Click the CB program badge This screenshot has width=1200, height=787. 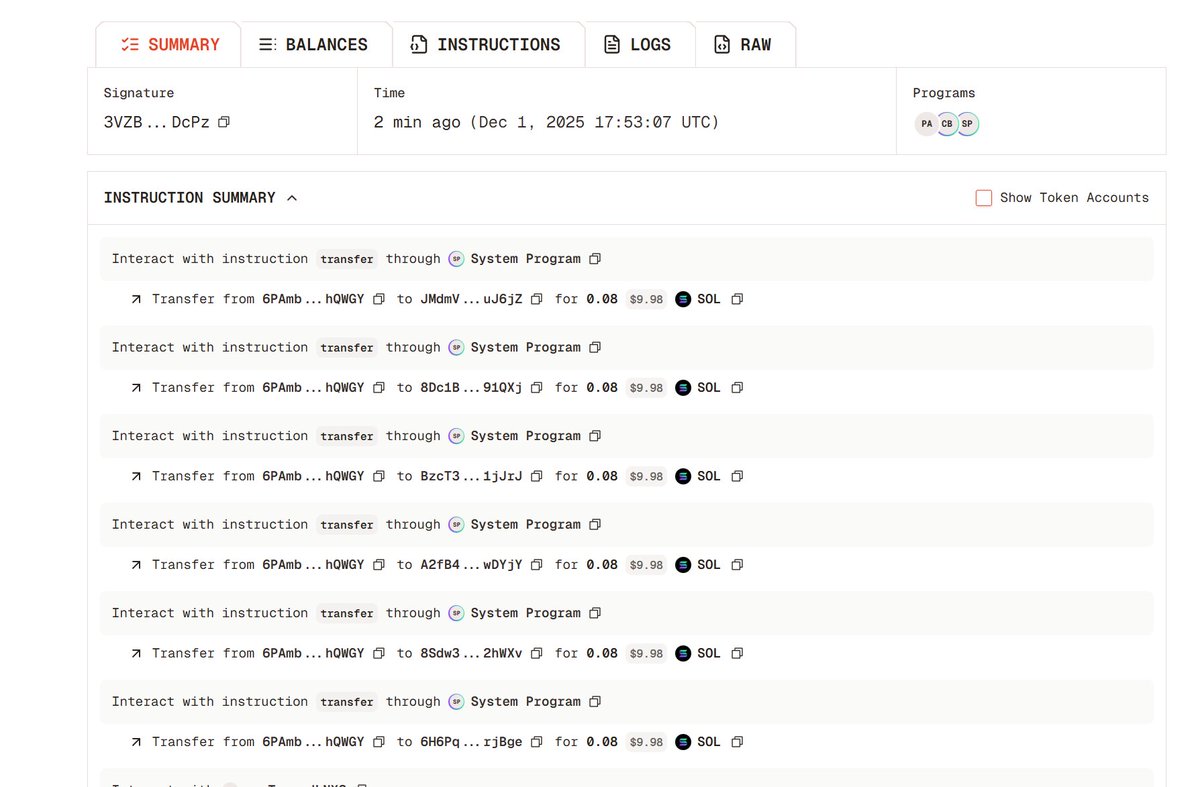(947, 124)
